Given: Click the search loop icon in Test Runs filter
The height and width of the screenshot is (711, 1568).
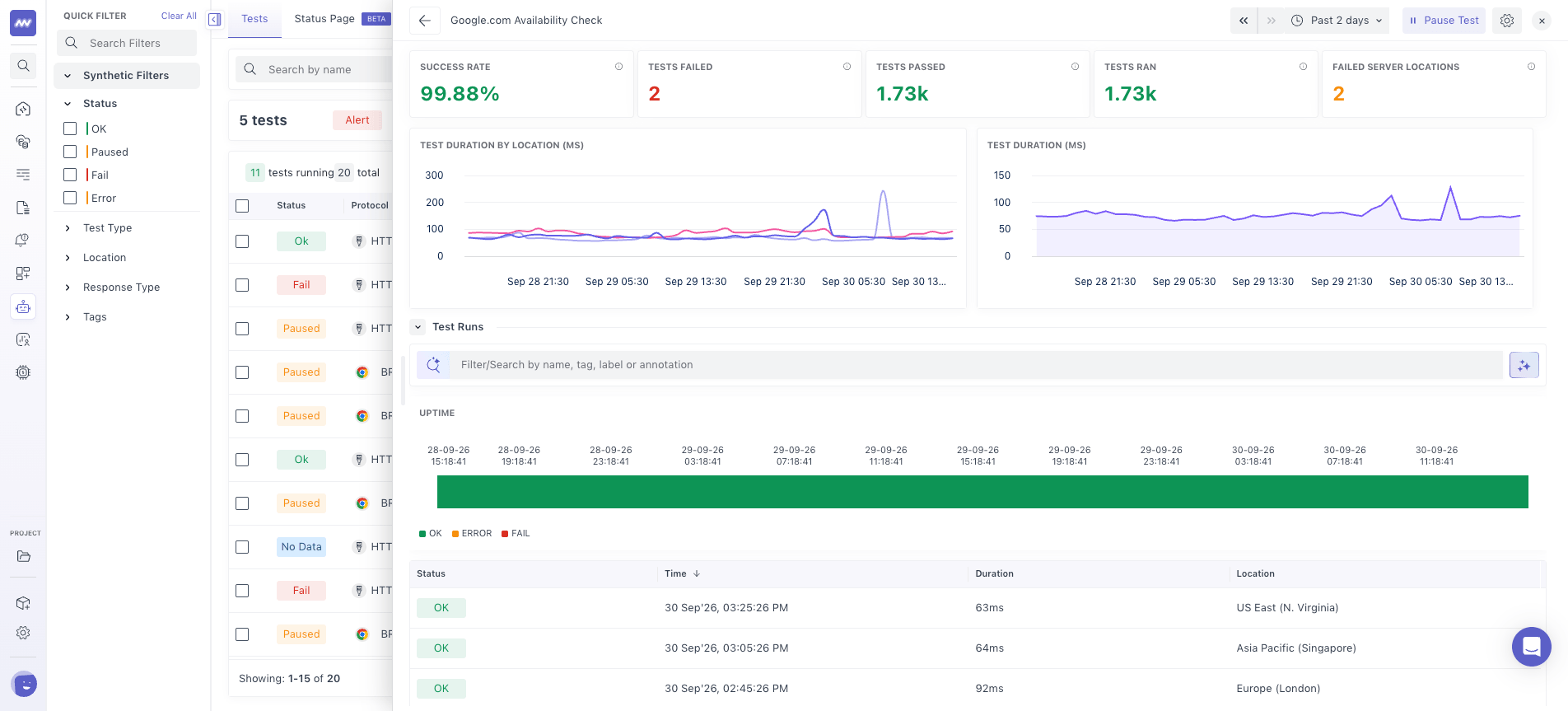Looking at the screenshot, I should 434,365.
